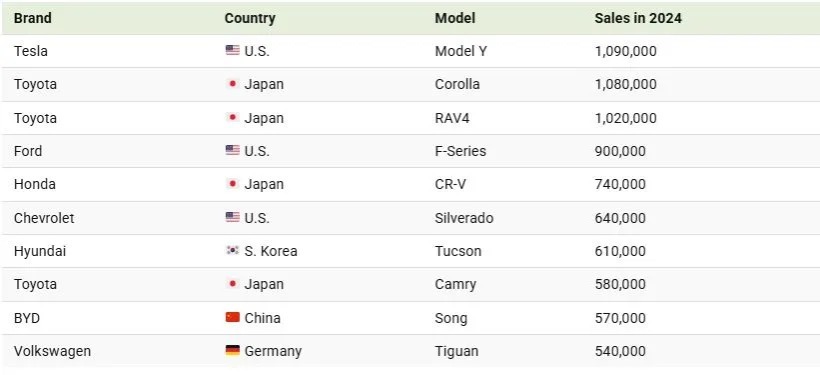Click the U.S. flag beside Tesla
The width and height of the screenshot is (820, 375).
coord(233,50)
